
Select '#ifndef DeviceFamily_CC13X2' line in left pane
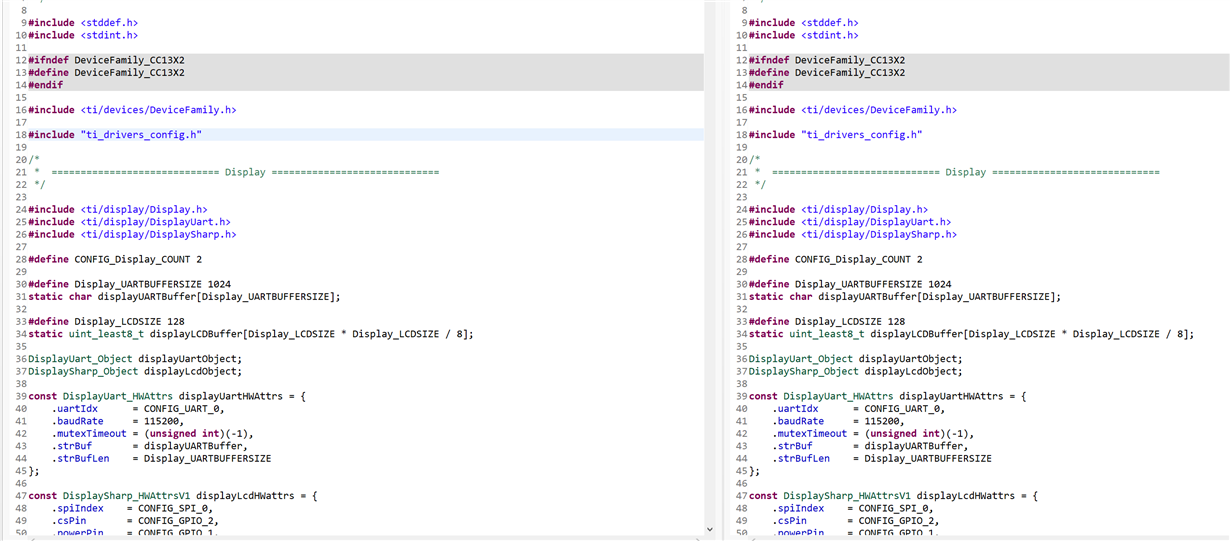[365, 60]
